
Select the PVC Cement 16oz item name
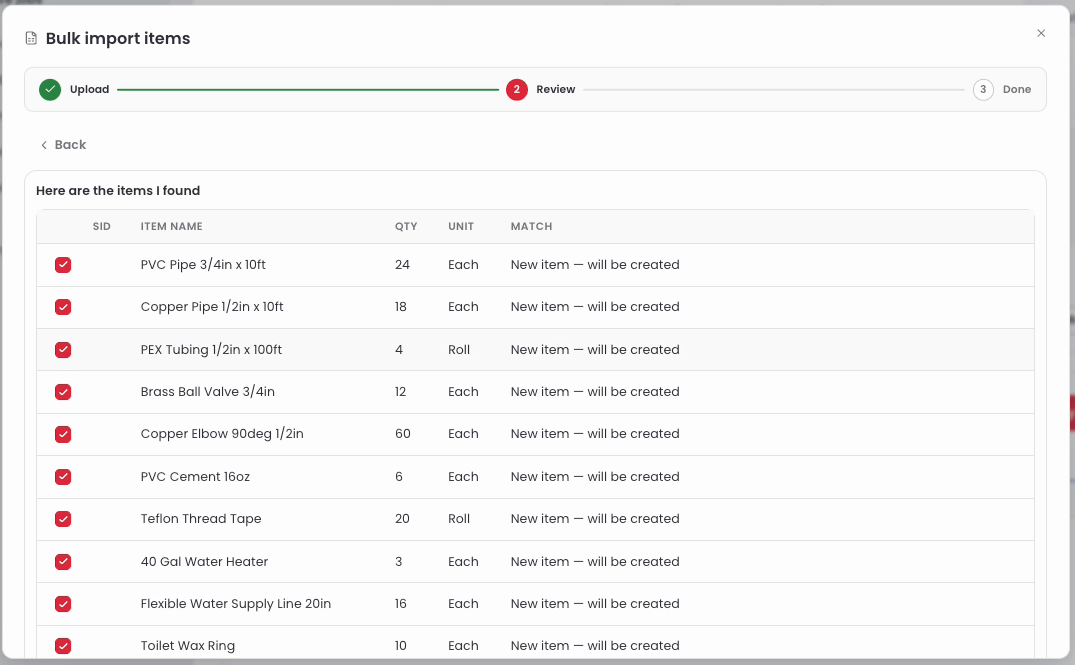tap(195, 477)
